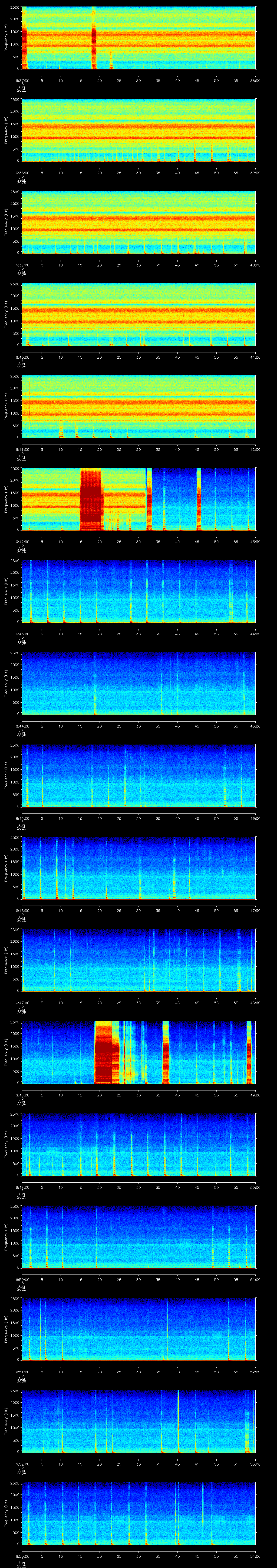Select the 6:52:00 spectrogram panel
Image resolution: width=277 pixels, height=1568 pixels.
(139, 1422)
